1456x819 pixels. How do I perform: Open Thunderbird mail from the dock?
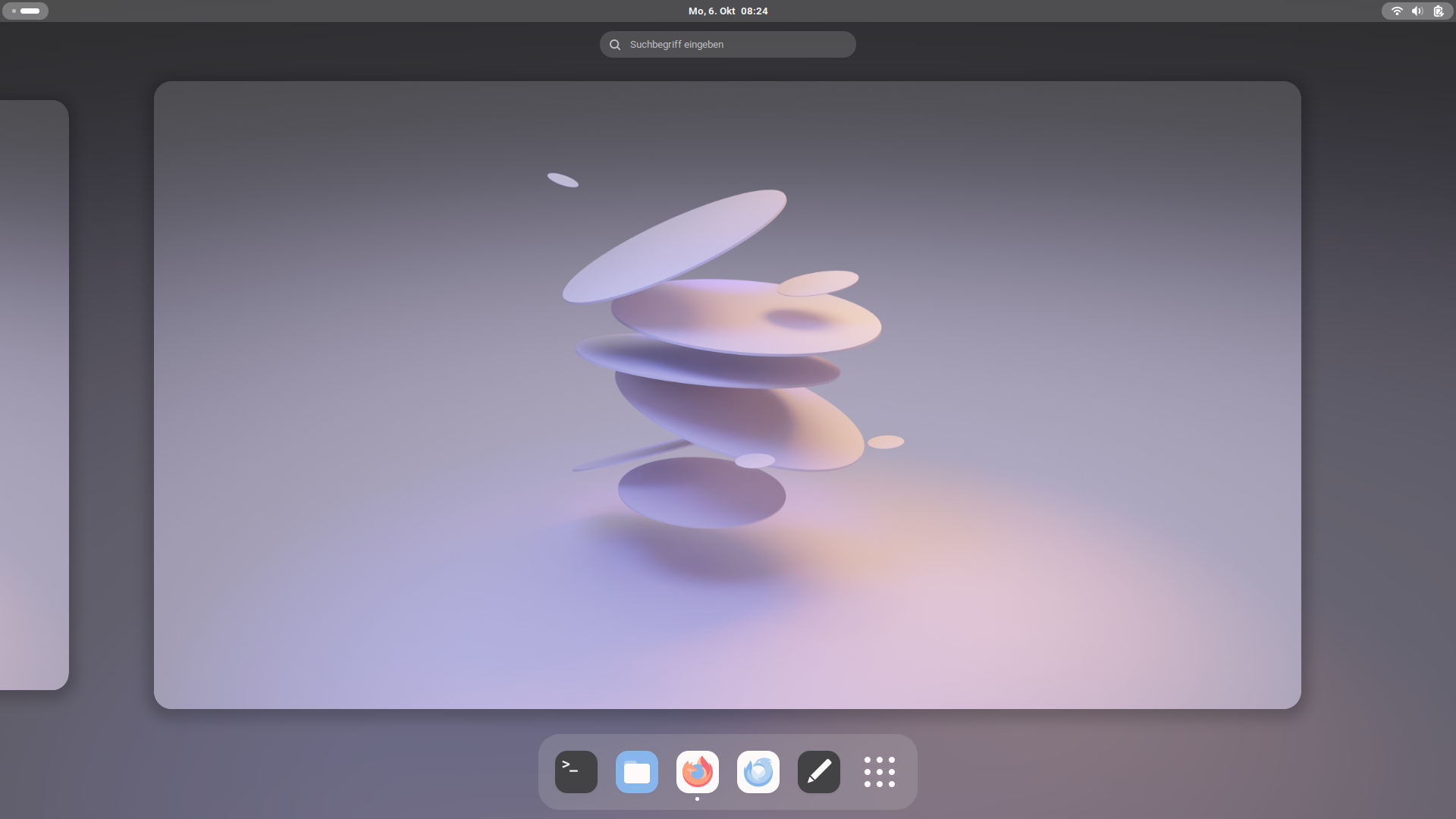point(758,772)
